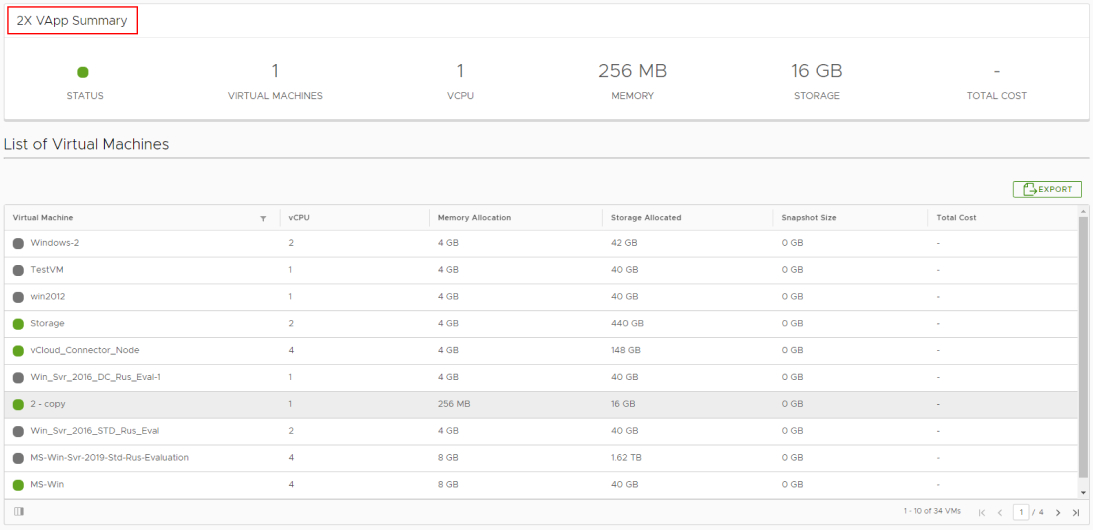Select the MS-Win-Svr-2019-Std-Rus-Evaluation row
Image resolution: width=1093 pixels, height=530 pixels.
(x=109, y=458)
